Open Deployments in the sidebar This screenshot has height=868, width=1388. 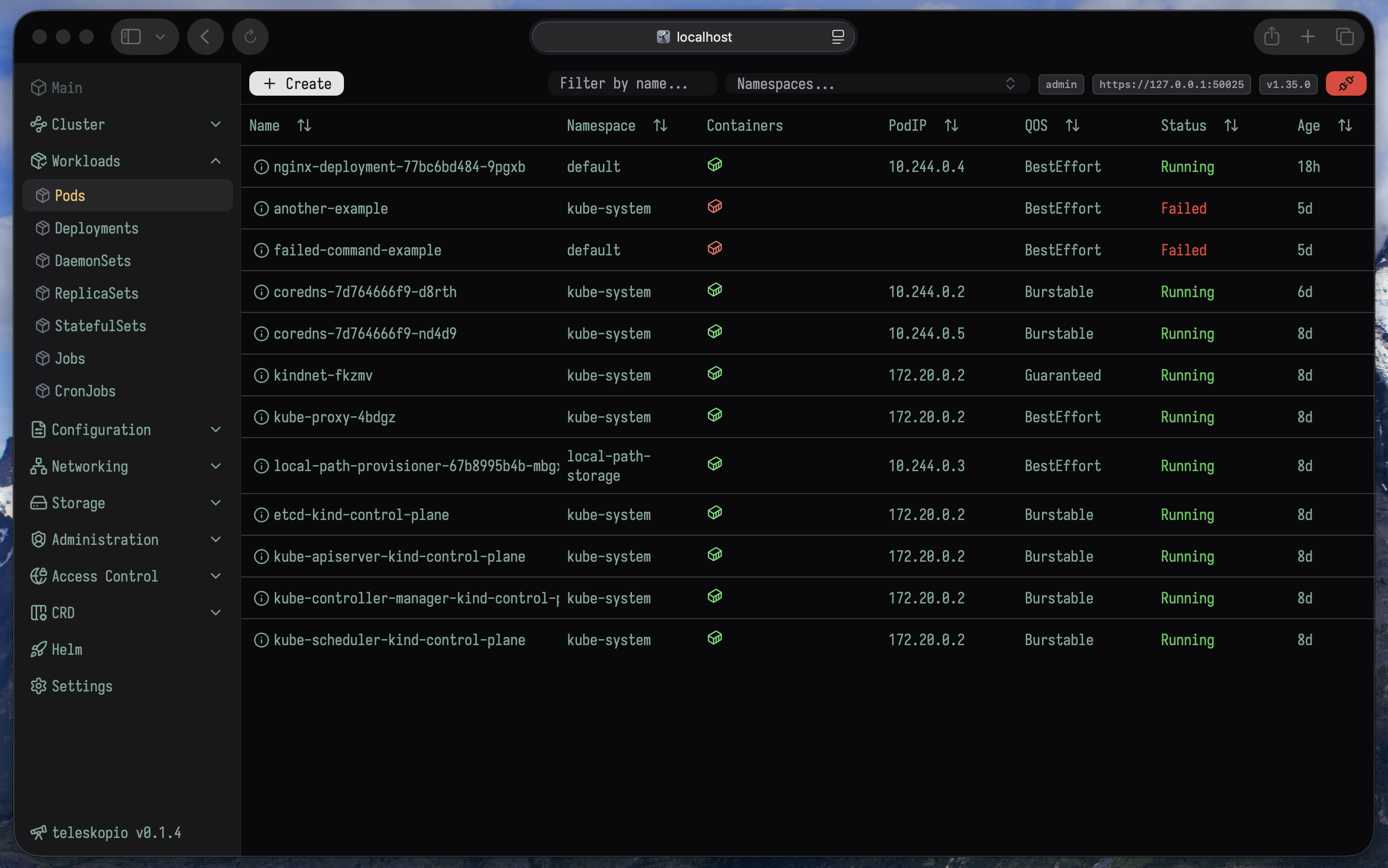[x=127, y=228]
